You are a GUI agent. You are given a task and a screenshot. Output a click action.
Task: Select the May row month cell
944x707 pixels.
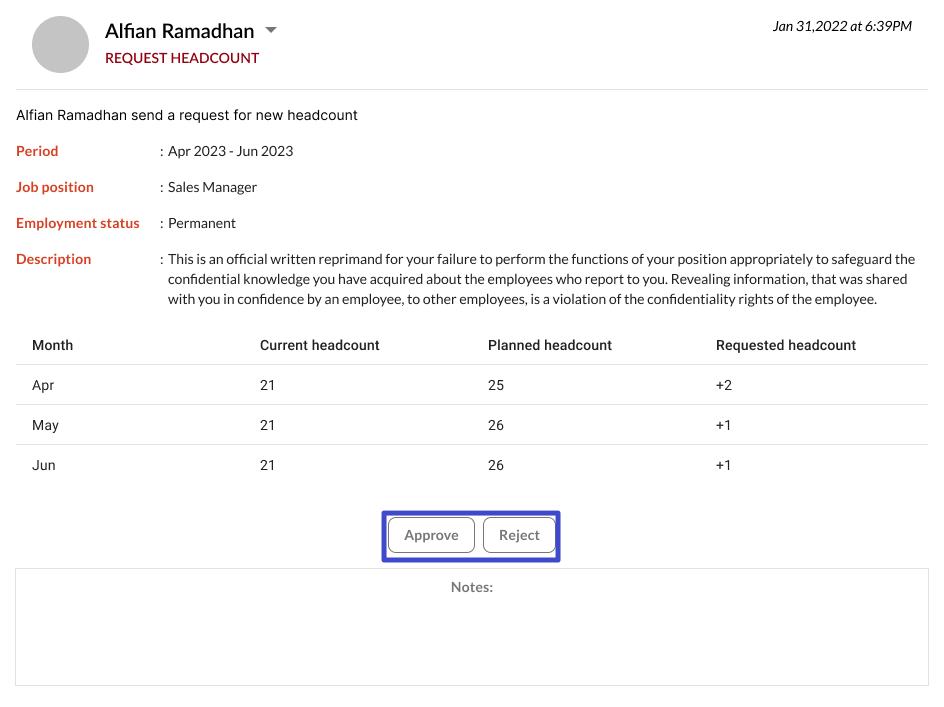click(x=45, y=425)
